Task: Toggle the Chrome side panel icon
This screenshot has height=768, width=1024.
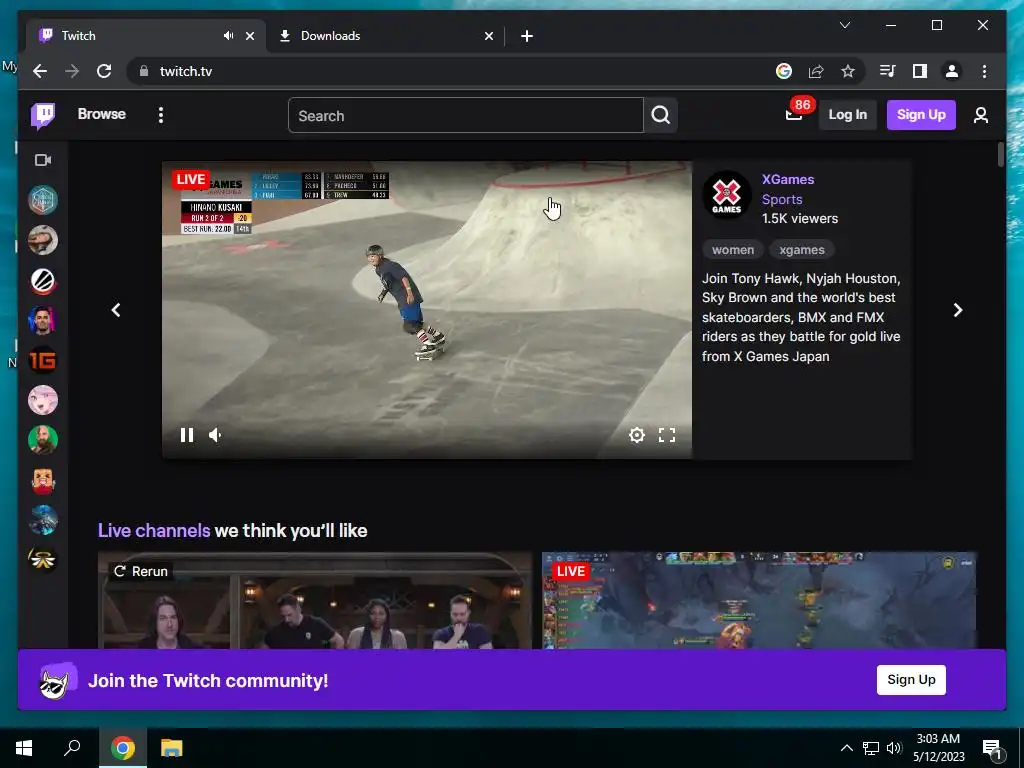Action: pyautogui.click(x=920, y=71)
